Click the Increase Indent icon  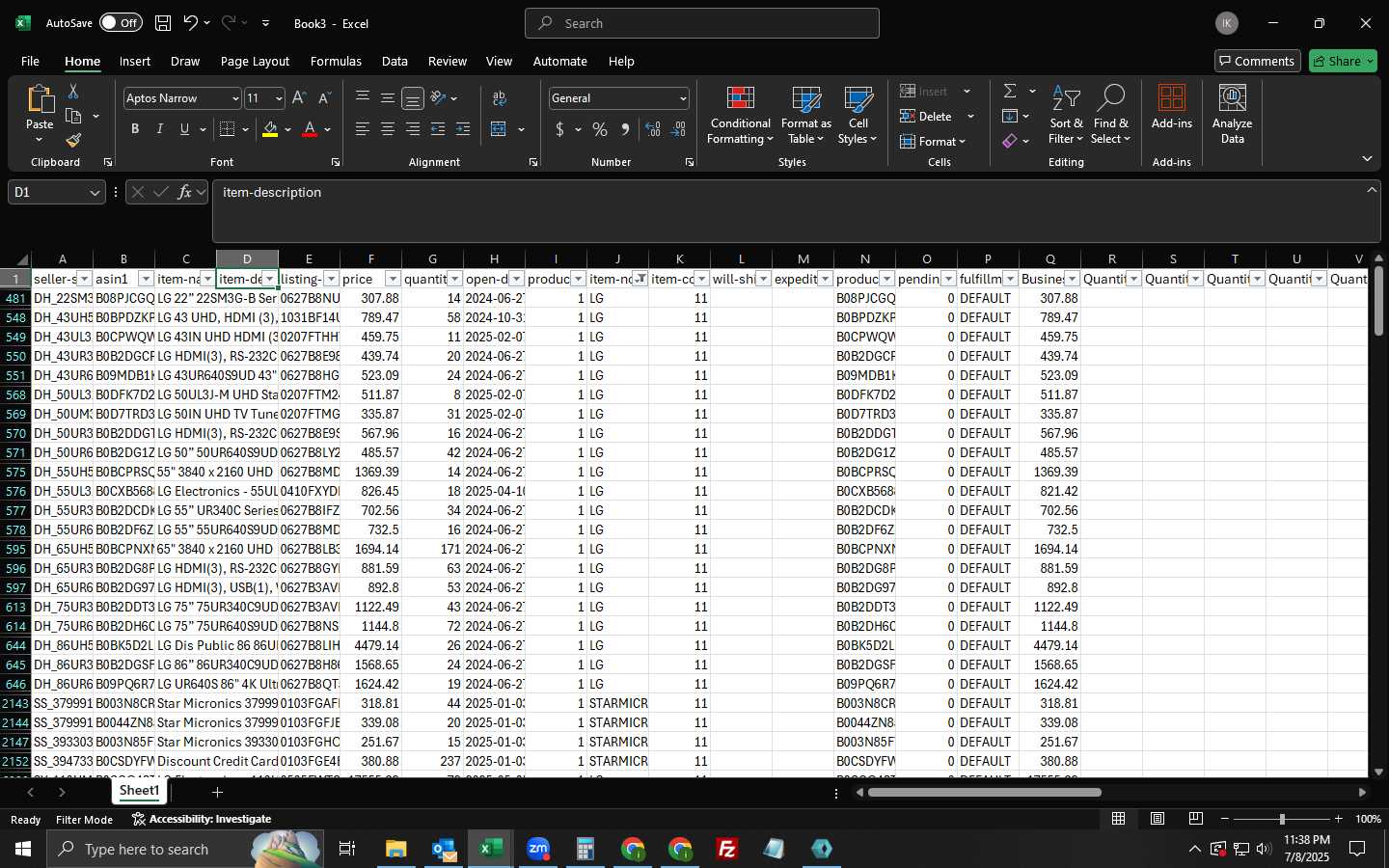pyautogui.click(x=463, y=129)
